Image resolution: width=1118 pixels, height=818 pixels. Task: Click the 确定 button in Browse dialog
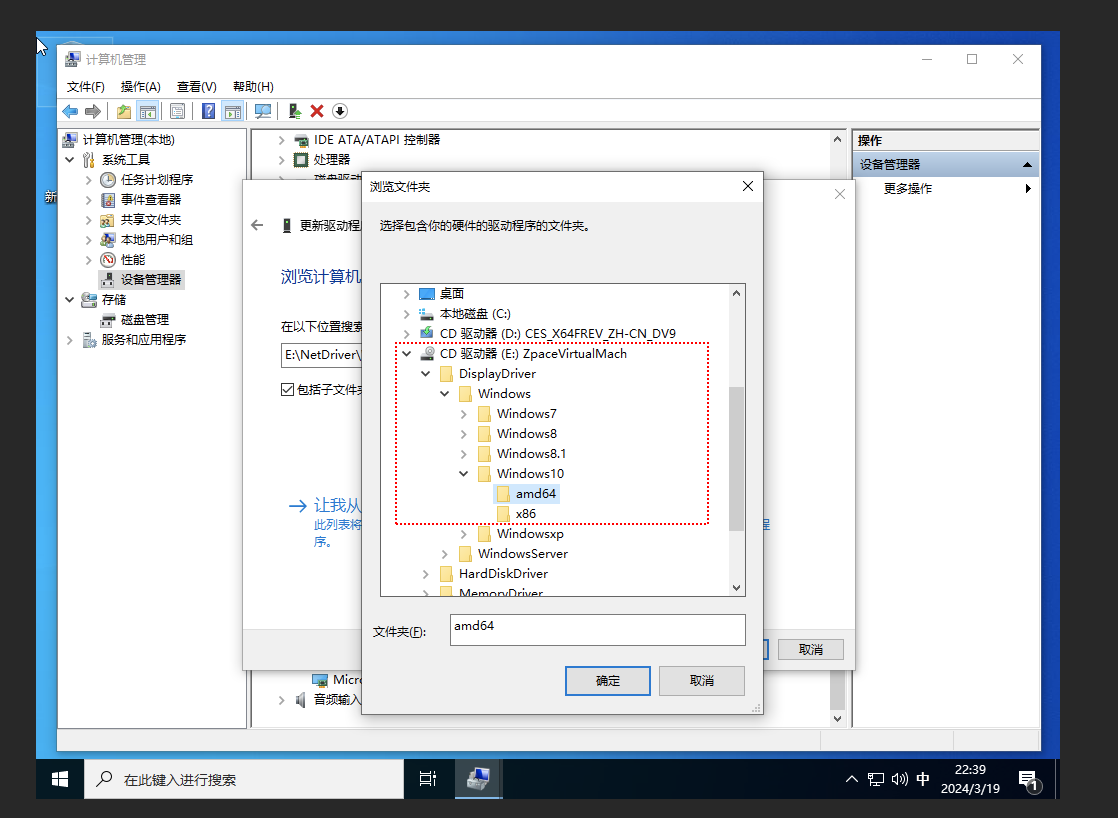click(607, 680)
